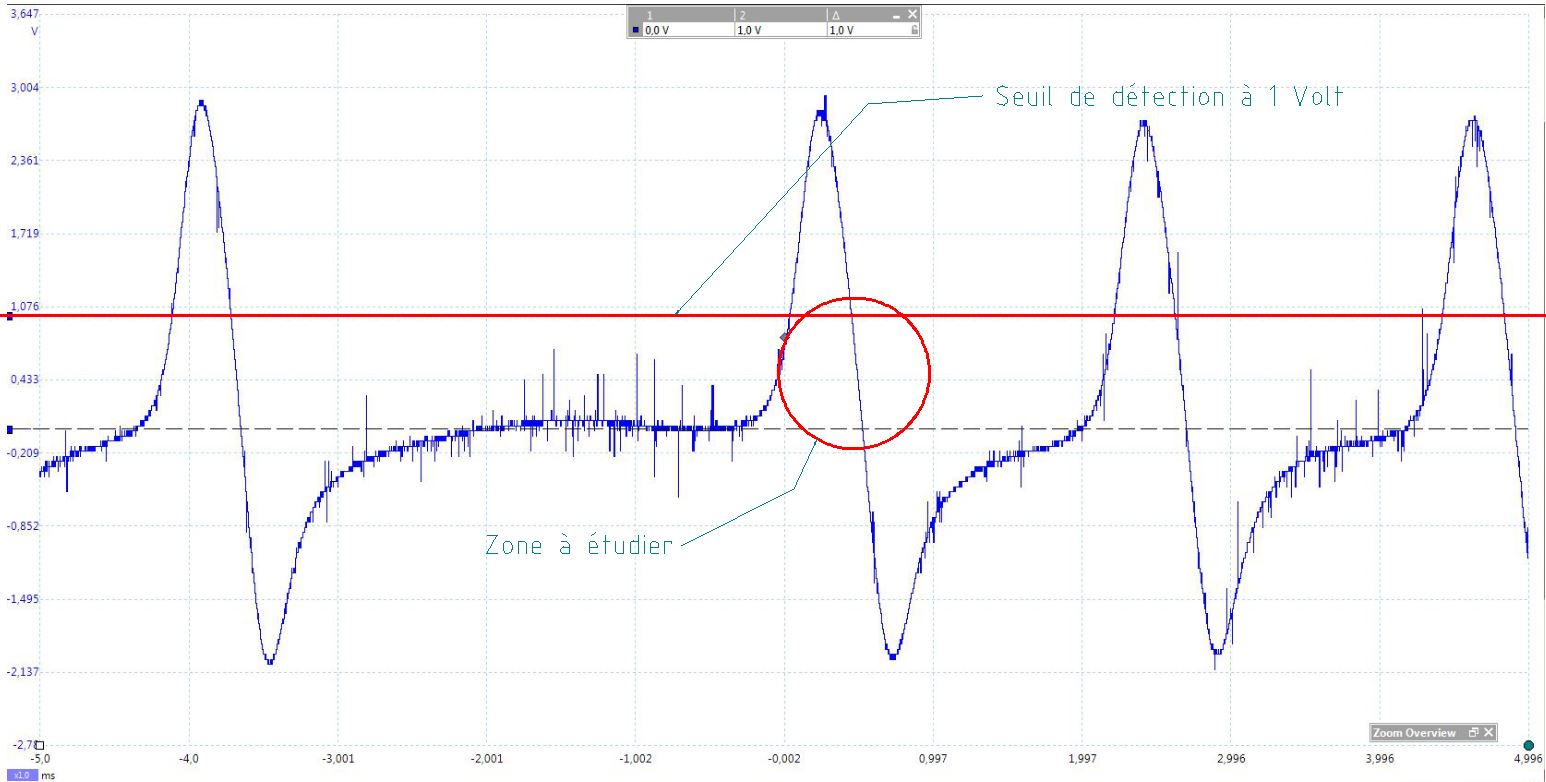
Task: Click the blue channel color square in legend
Action: pos(636,31)
